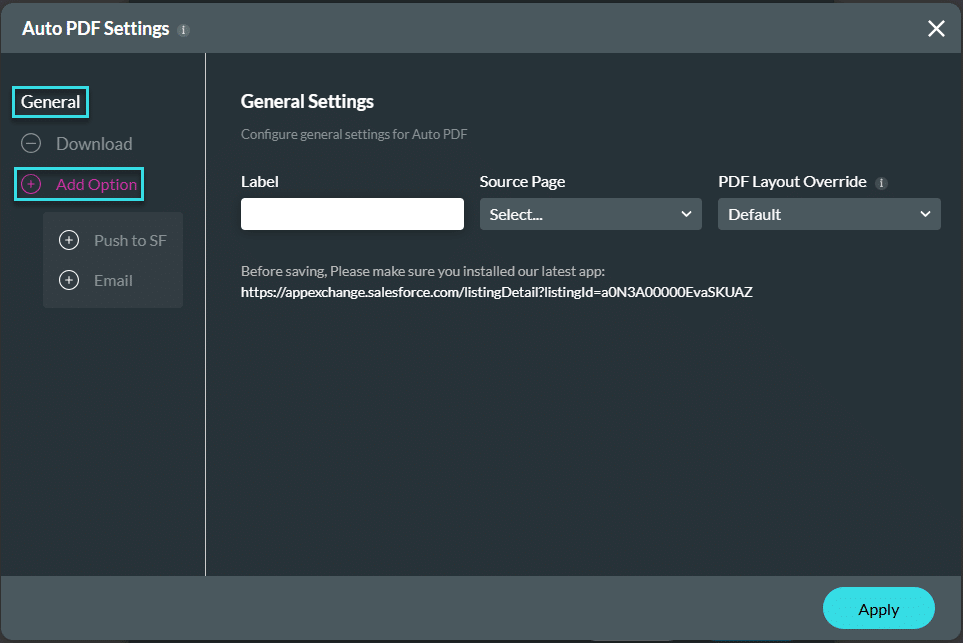Click the info icon beside PDF Layout Override
Image resolution: width=963 pixels, height=643 pixels.
click(x=881, y=183)
